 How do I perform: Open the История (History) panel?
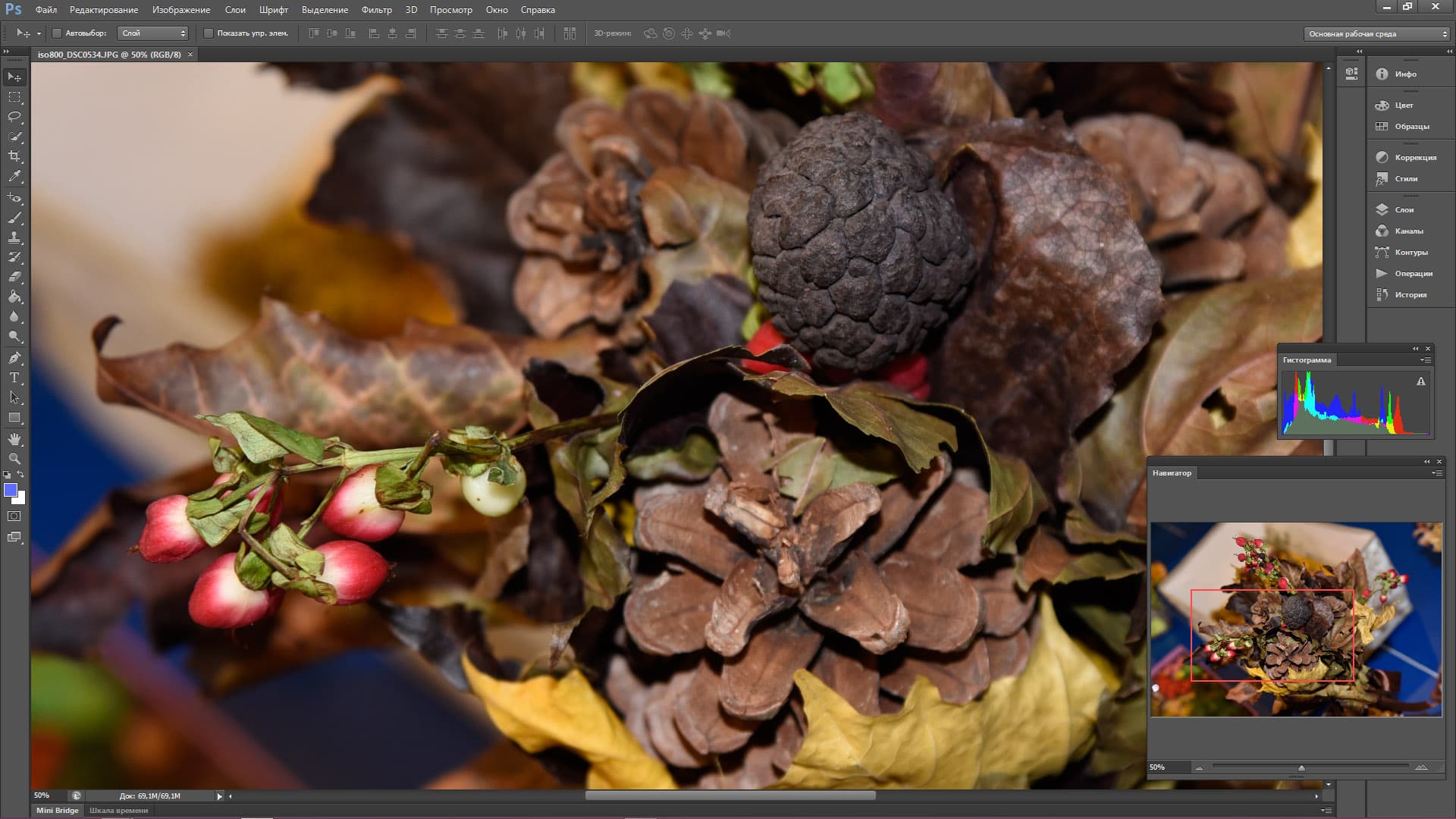1410,294
